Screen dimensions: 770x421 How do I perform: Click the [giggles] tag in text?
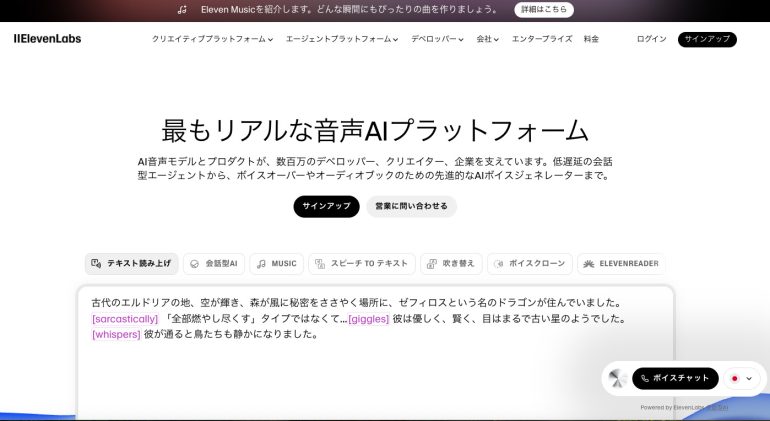click(x=368, y=319)
